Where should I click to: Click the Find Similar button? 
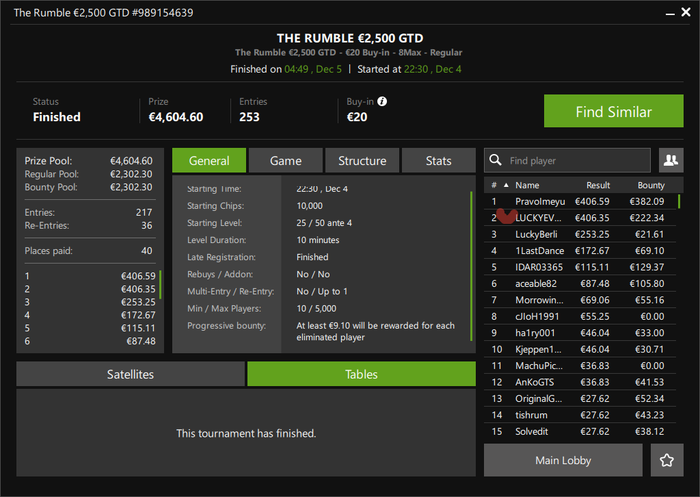click(x=613, y=111)
